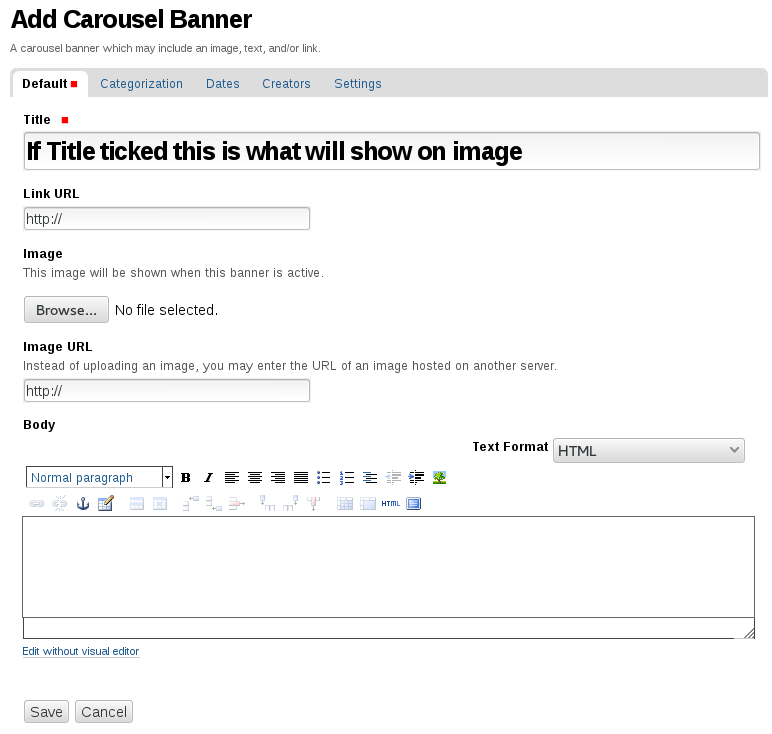Click delete row icon
Viewport: 772px width, 734px height.
tap(237, 504)
